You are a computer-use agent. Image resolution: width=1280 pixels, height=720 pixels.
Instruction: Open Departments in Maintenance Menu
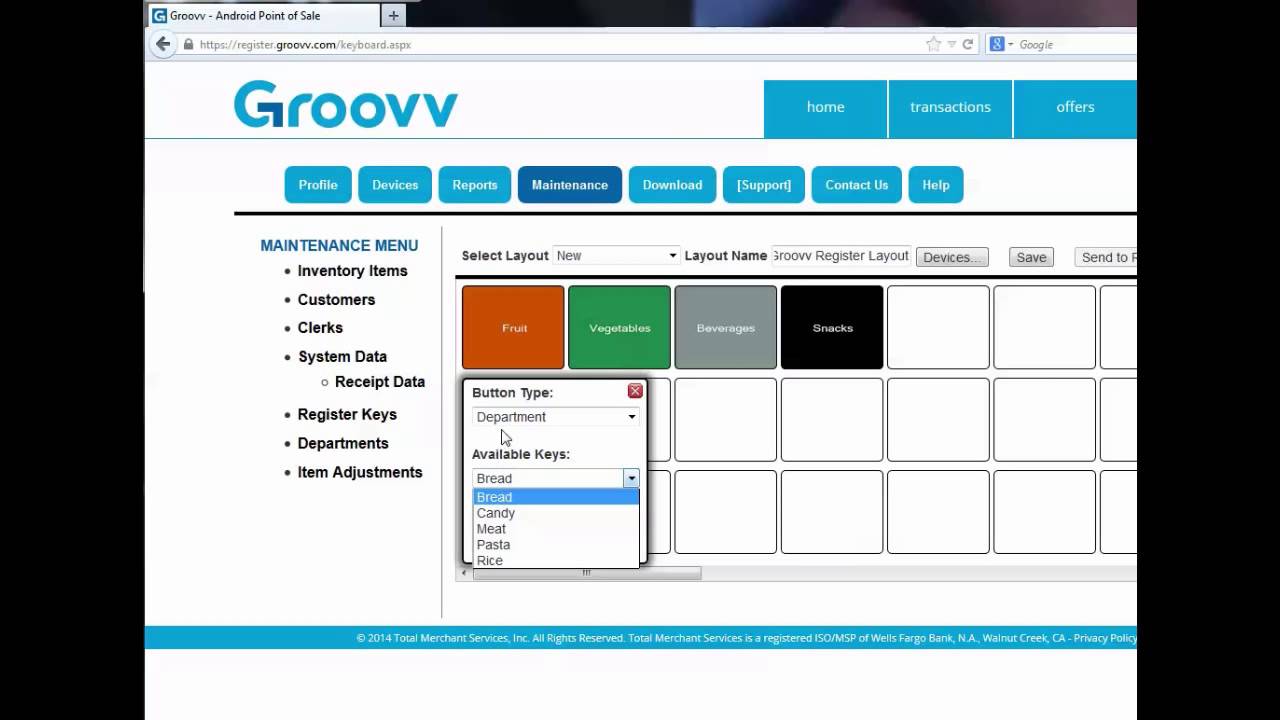343,444
